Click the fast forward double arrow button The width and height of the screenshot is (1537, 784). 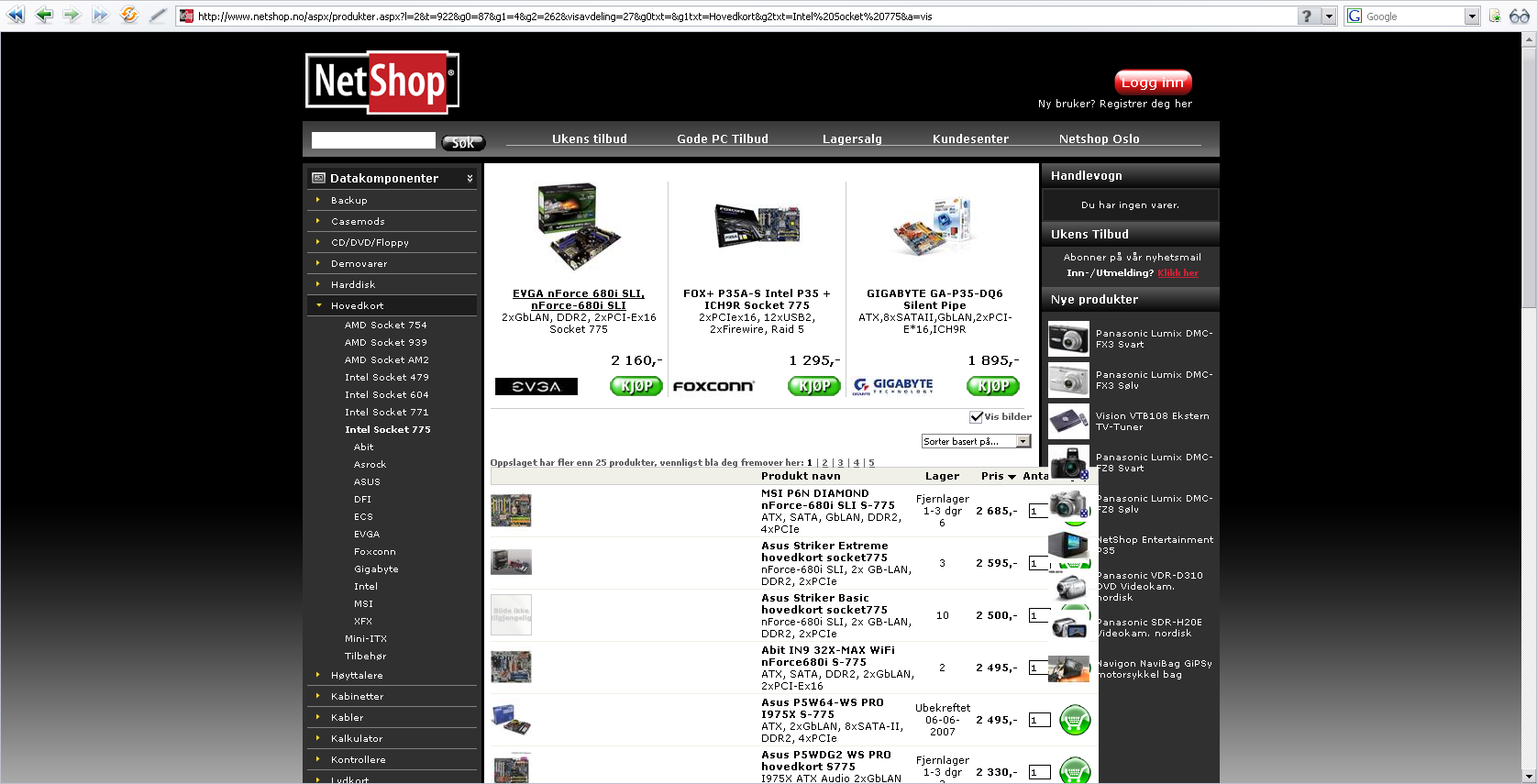point(100,16)
